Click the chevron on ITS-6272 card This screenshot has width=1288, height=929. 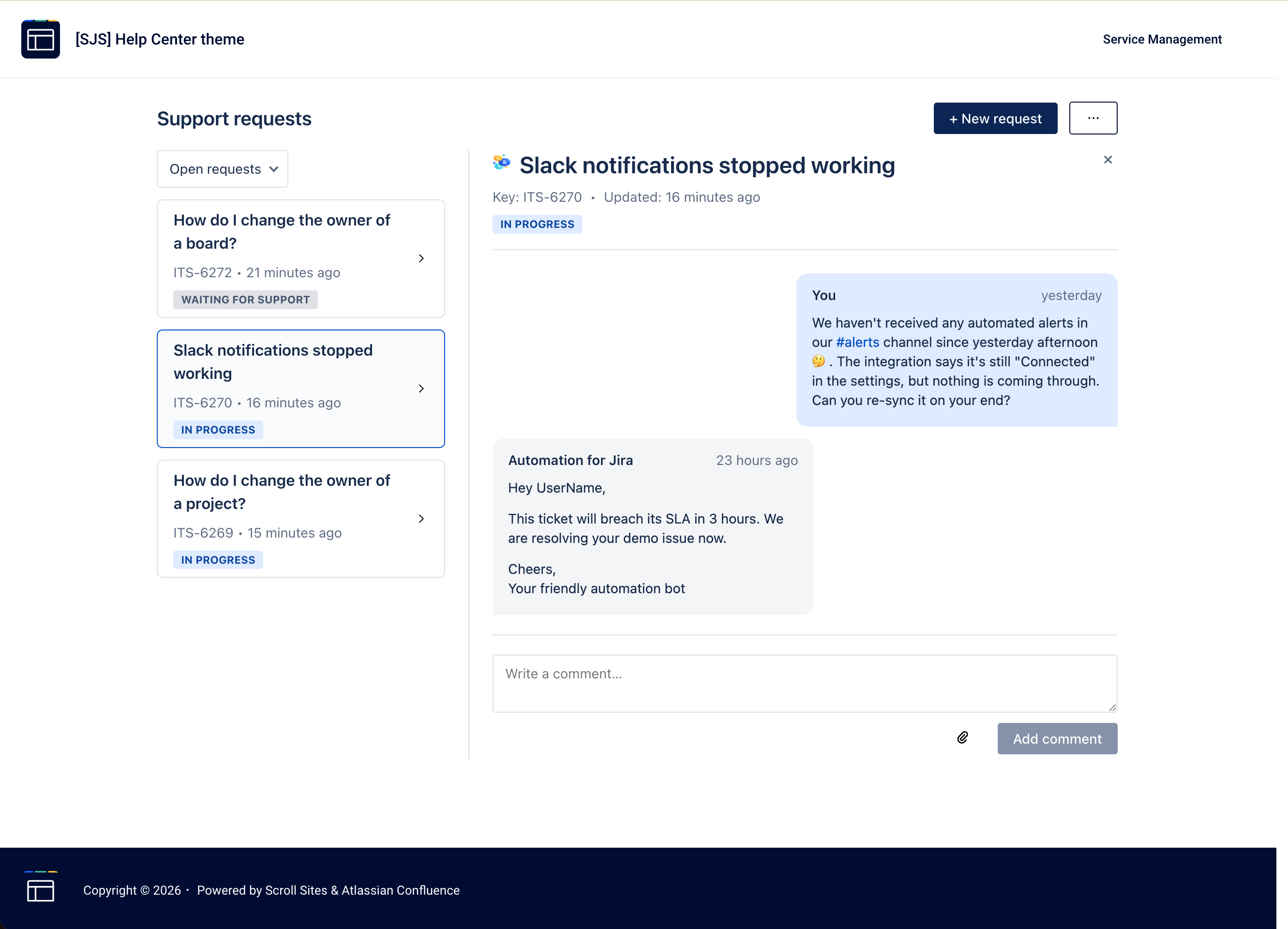(x=421, y=258)
